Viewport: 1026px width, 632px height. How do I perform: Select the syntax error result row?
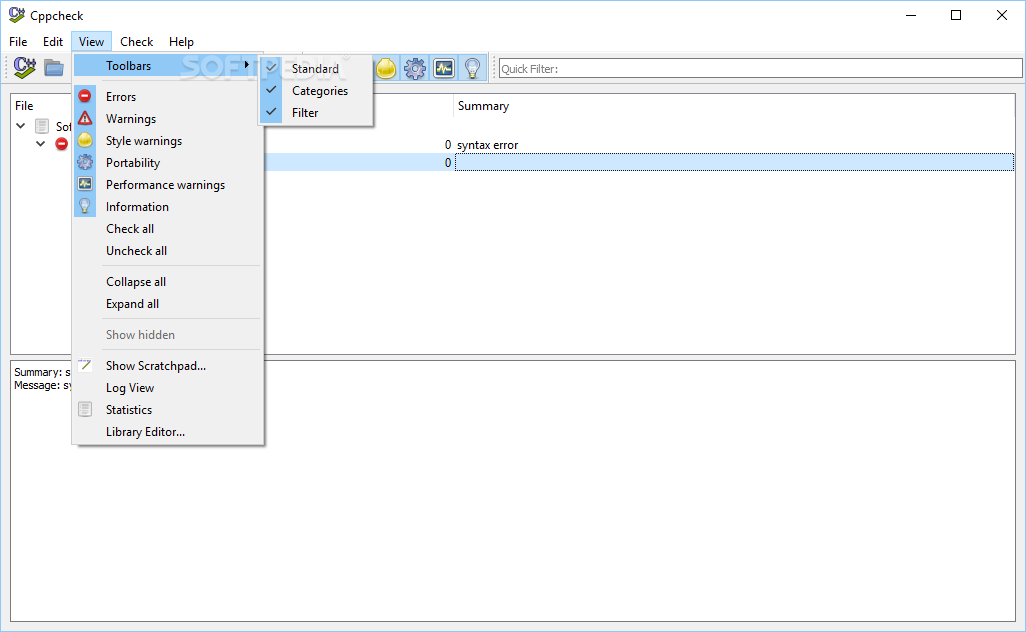click(487, 145)
